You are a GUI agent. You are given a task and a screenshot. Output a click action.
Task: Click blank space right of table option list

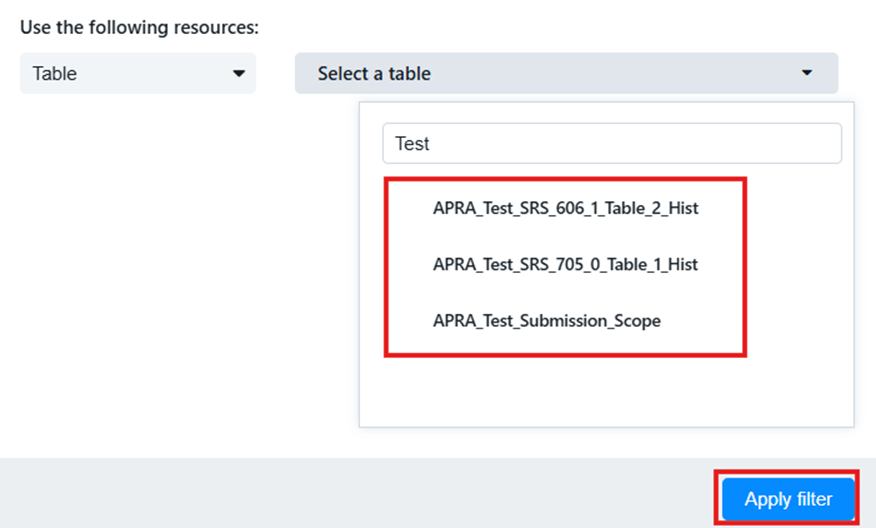pyautogui.click(x=800, y=265)
